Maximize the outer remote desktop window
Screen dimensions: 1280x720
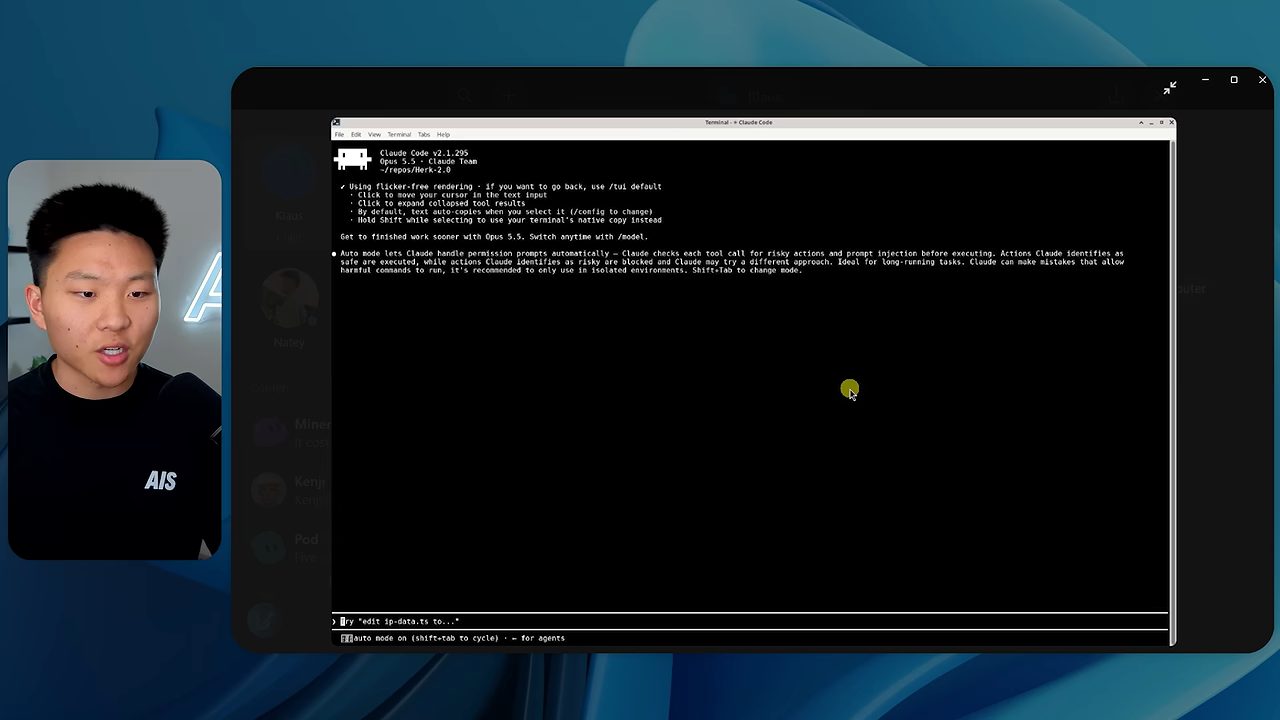point(1234,80)
